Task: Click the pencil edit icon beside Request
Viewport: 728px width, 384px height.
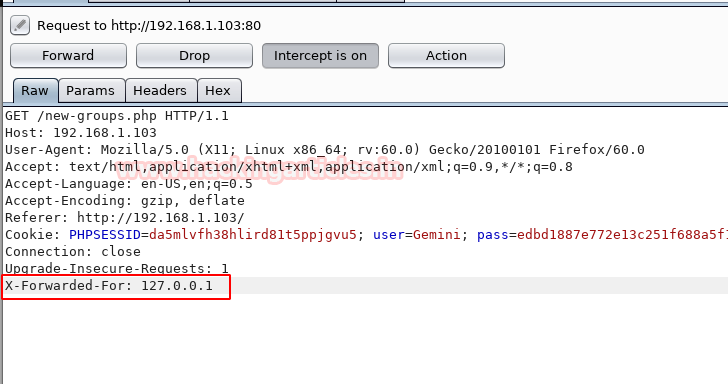Action: click(20, 25)
